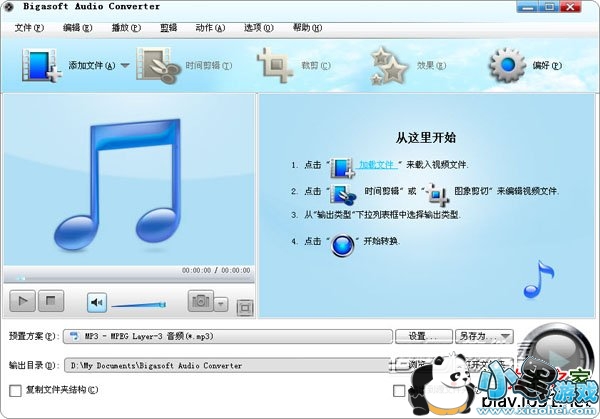This screenshot has height=419, width=600.
Task: Click the 加载文件 link
Action: [x=377, y=165]
